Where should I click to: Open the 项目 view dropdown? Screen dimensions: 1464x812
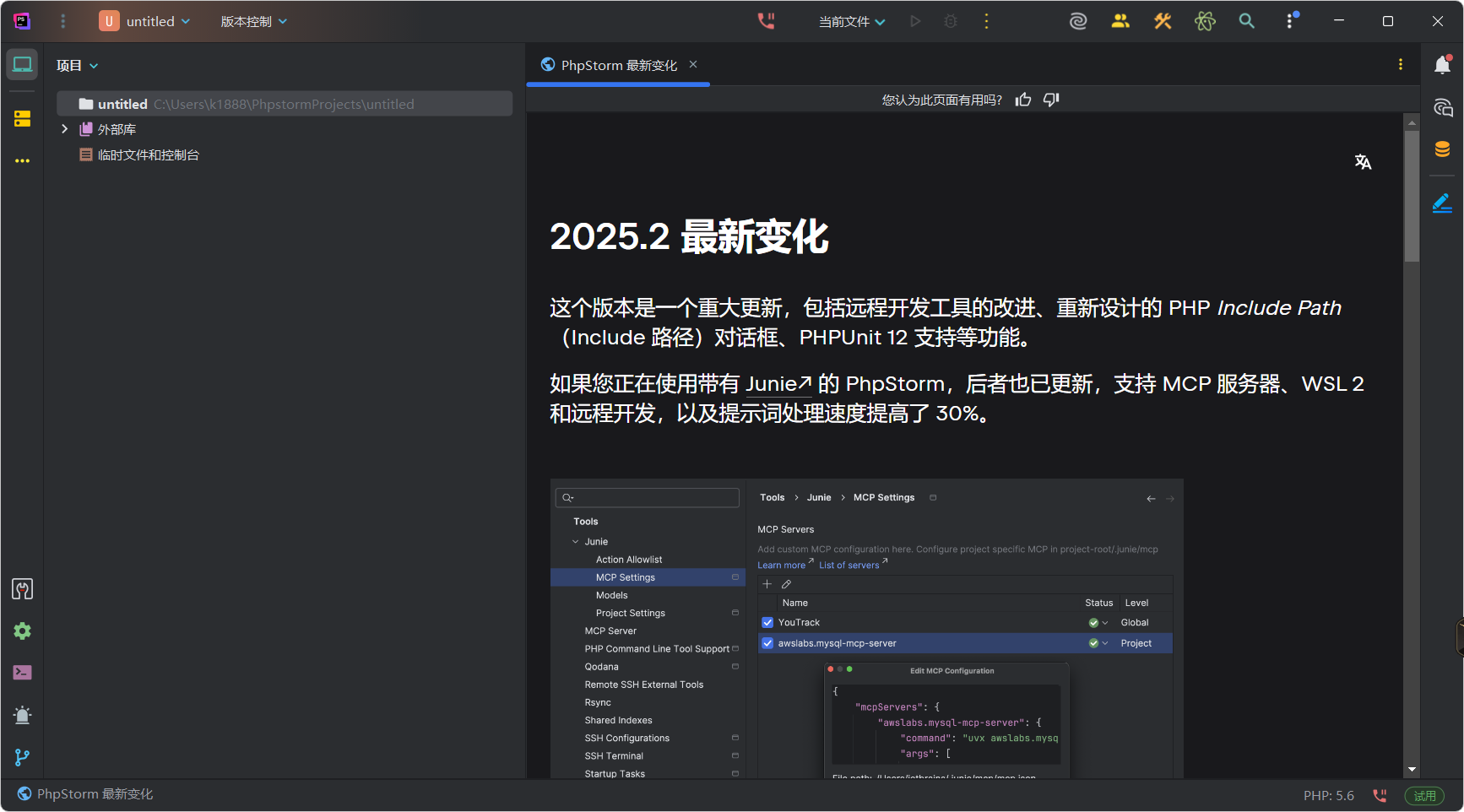coord(77,65)
